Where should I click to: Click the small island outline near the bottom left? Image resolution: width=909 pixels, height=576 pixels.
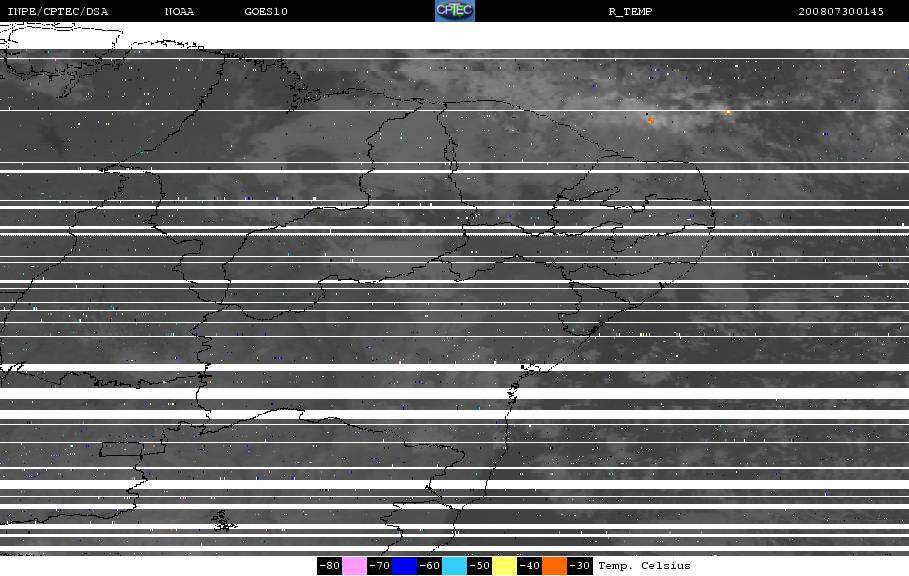tap(224, 521)
